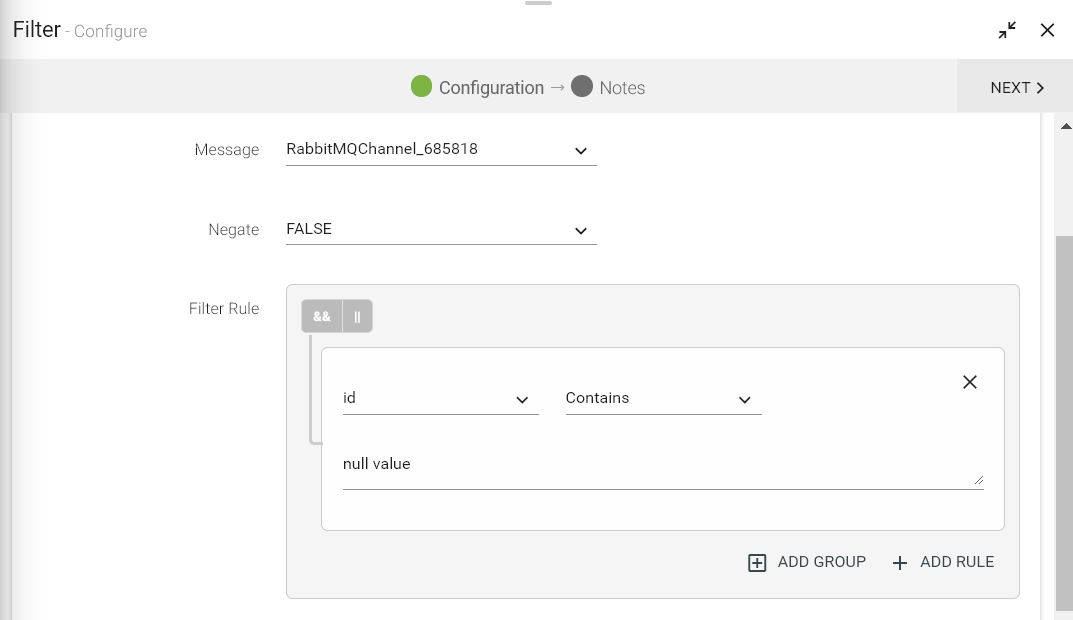Select the Configuration step label
The image size is (1073, 620).
(x=491, y=88)
